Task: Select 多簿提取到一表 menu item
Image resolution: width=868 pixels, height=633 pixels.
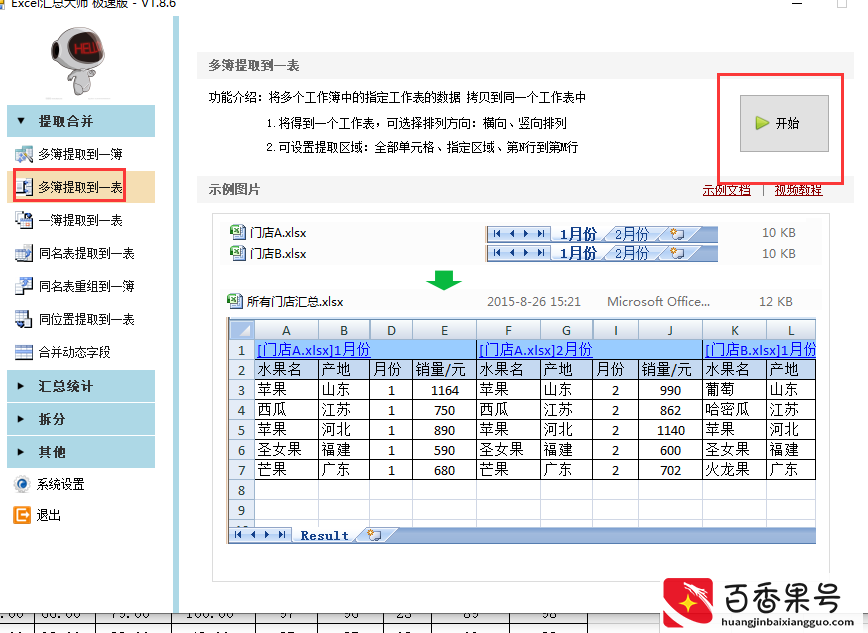Action: point(81,187)
